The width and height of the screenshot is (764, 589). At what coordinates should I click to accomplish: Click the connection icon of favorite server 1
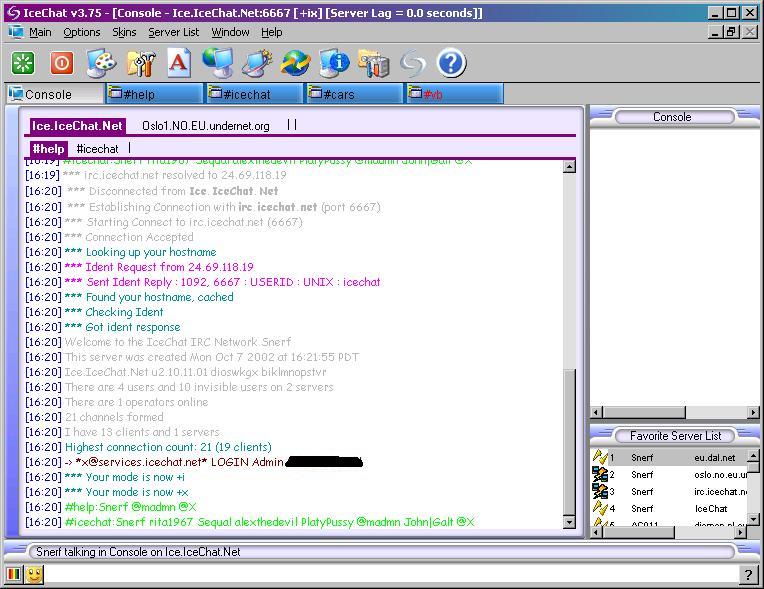tap(600, 457)
